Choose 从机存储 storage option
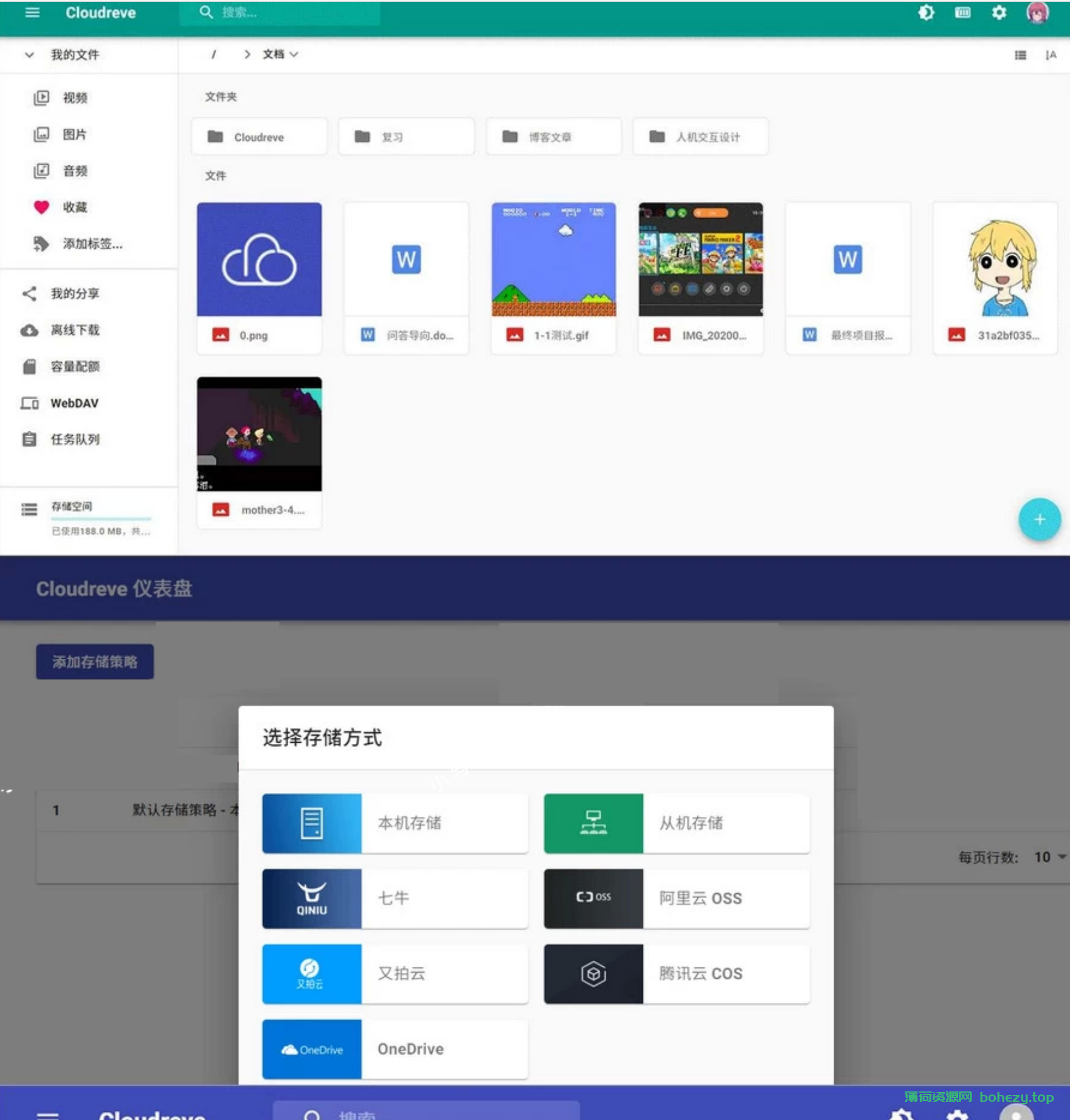The width and height of the screenshot is (1070, 1120). pyautogui.click(x=677, y=823)
